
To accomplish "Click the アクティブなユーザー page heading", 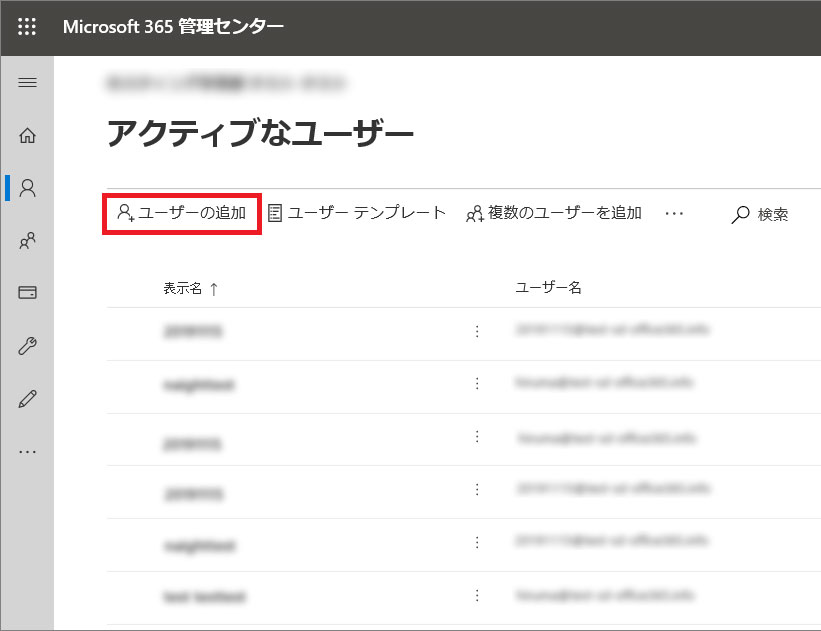I will tap(260, 132).
